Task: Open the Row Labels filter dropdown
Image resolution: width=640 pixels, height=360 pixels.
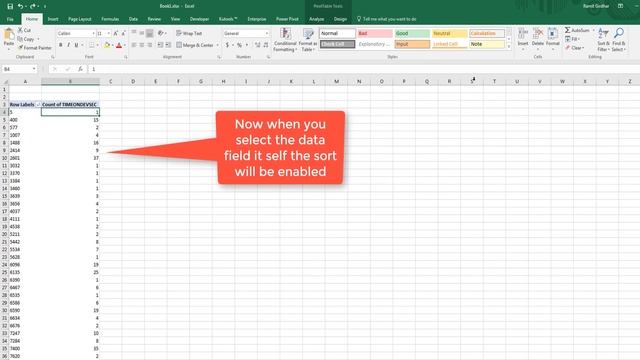Action: [x=38, y=104]
